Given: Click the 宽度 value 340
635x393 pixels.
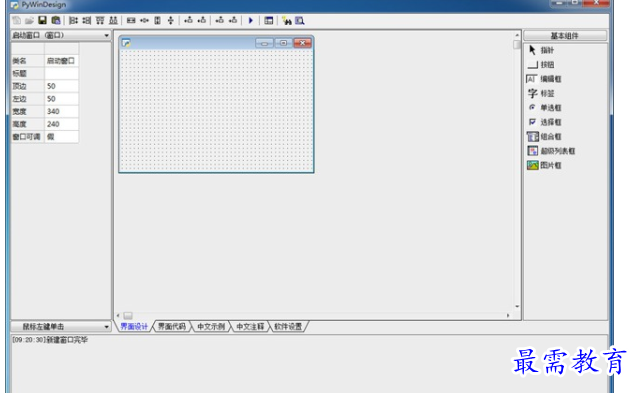Looking at the screenshot, I should (x=62, y=111).
